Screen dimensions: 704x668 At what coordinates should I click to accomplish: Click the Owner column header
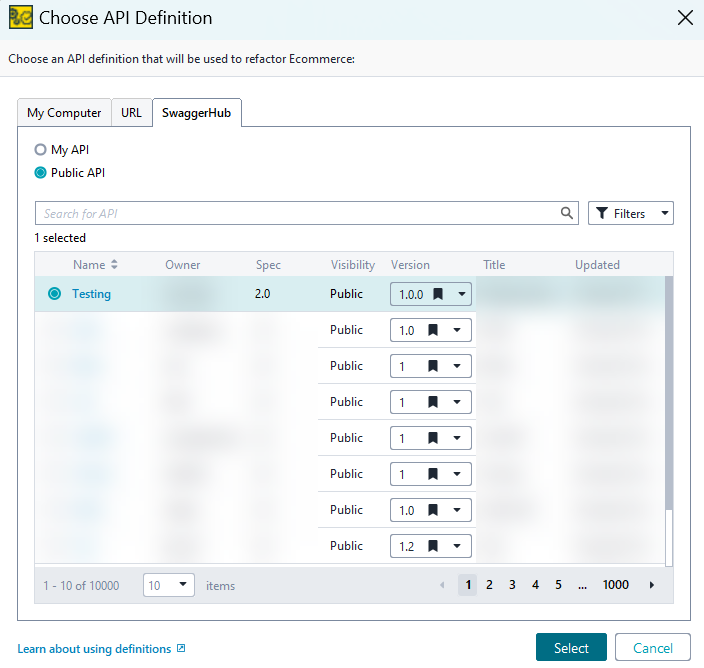pyautogui.click(x=183, y=265)
